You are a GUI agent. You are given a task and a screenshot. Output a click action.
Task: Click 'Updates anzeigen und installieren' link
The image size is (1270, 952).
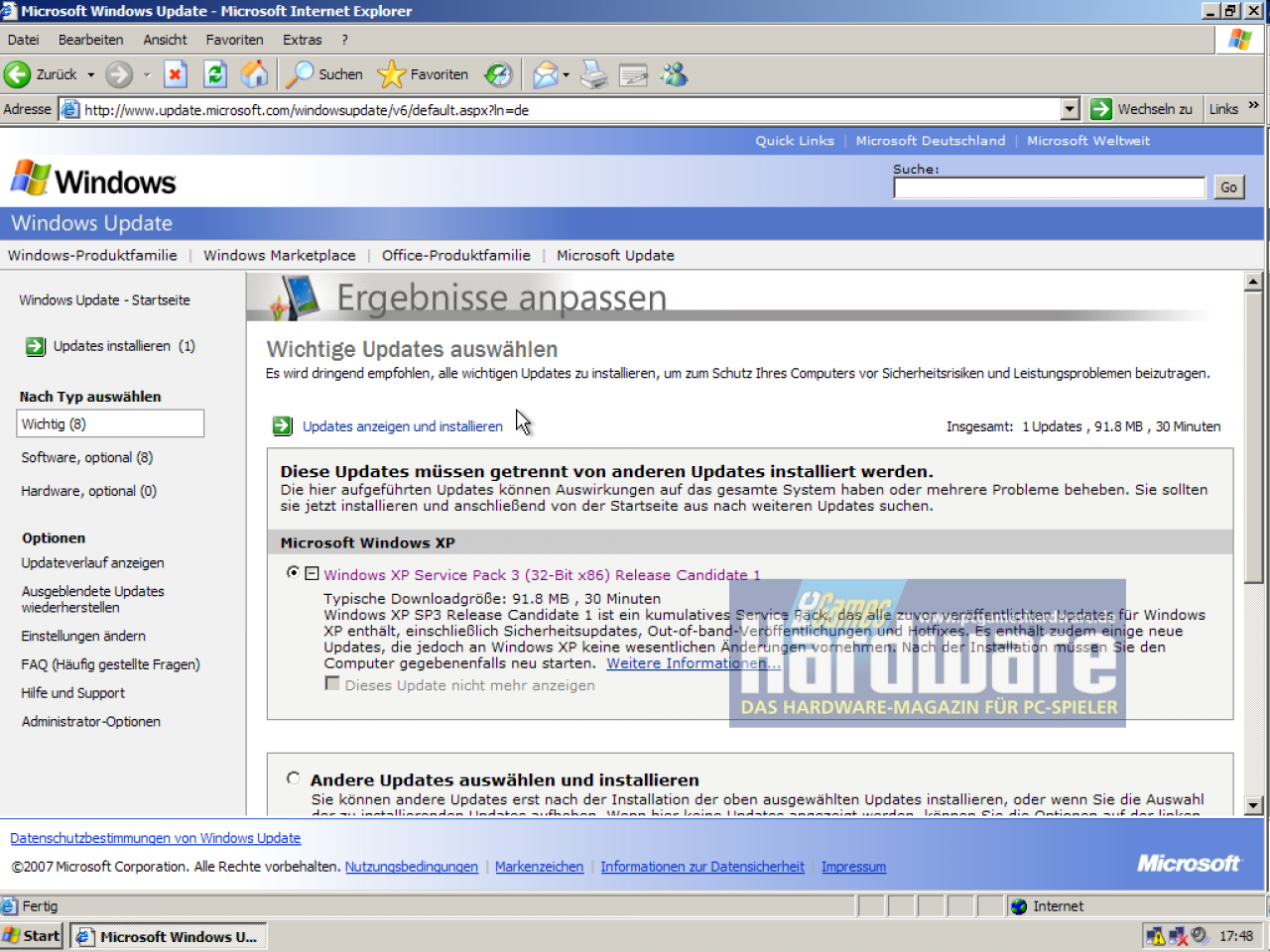click(402, 426)
